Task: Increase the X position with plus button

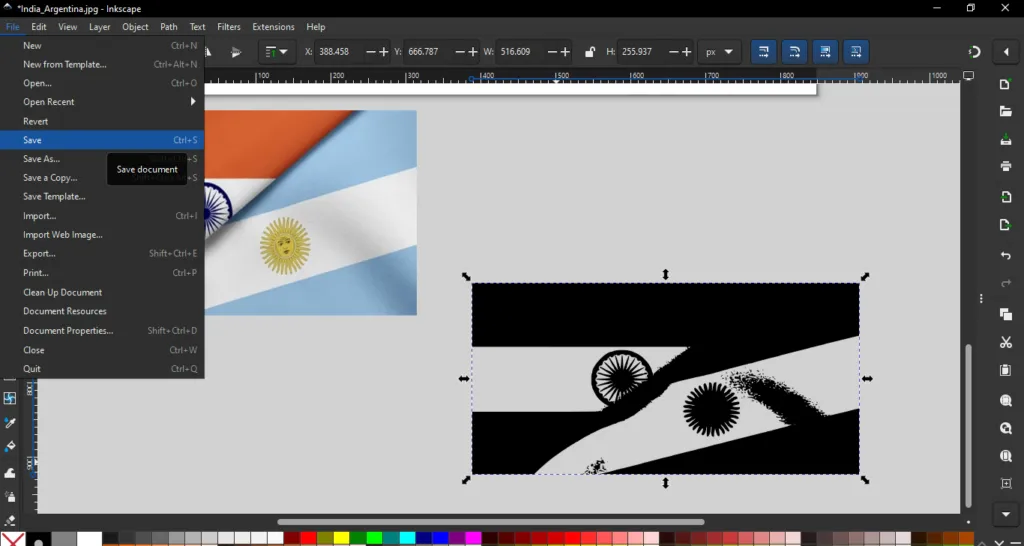Action: tap(383, 52)
